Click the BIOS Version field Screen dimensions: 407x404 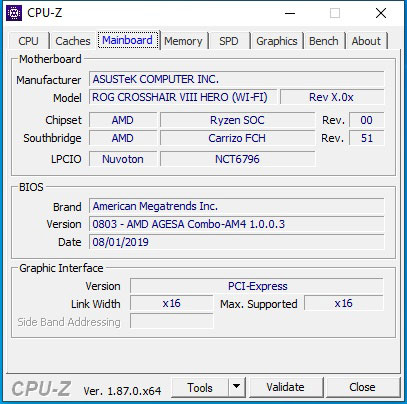click(237, 224)
